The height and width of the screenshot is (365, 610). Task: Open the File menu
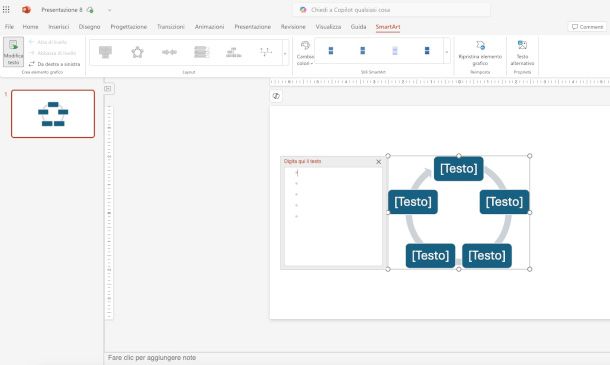[x=9, y=27]
